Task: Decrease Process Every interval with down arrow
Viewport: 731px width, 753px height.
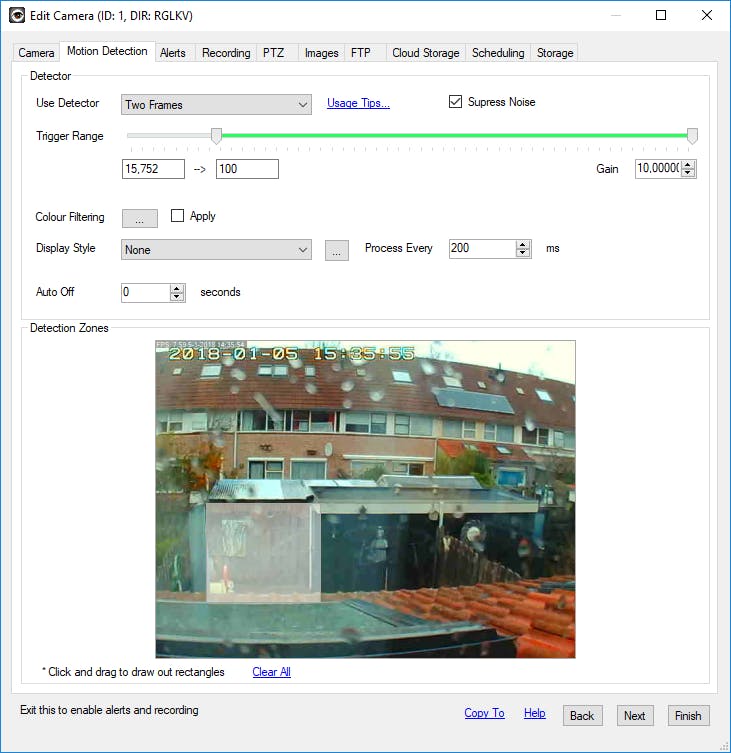Action: tap(523, 253)
